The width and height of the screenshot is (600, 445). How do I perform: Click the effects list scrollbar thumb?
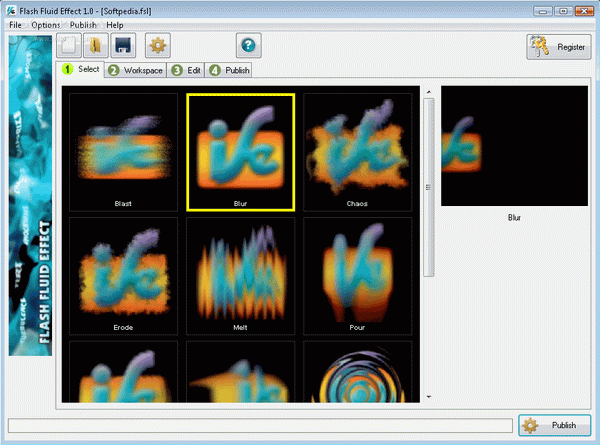click(x=429, y=187)
